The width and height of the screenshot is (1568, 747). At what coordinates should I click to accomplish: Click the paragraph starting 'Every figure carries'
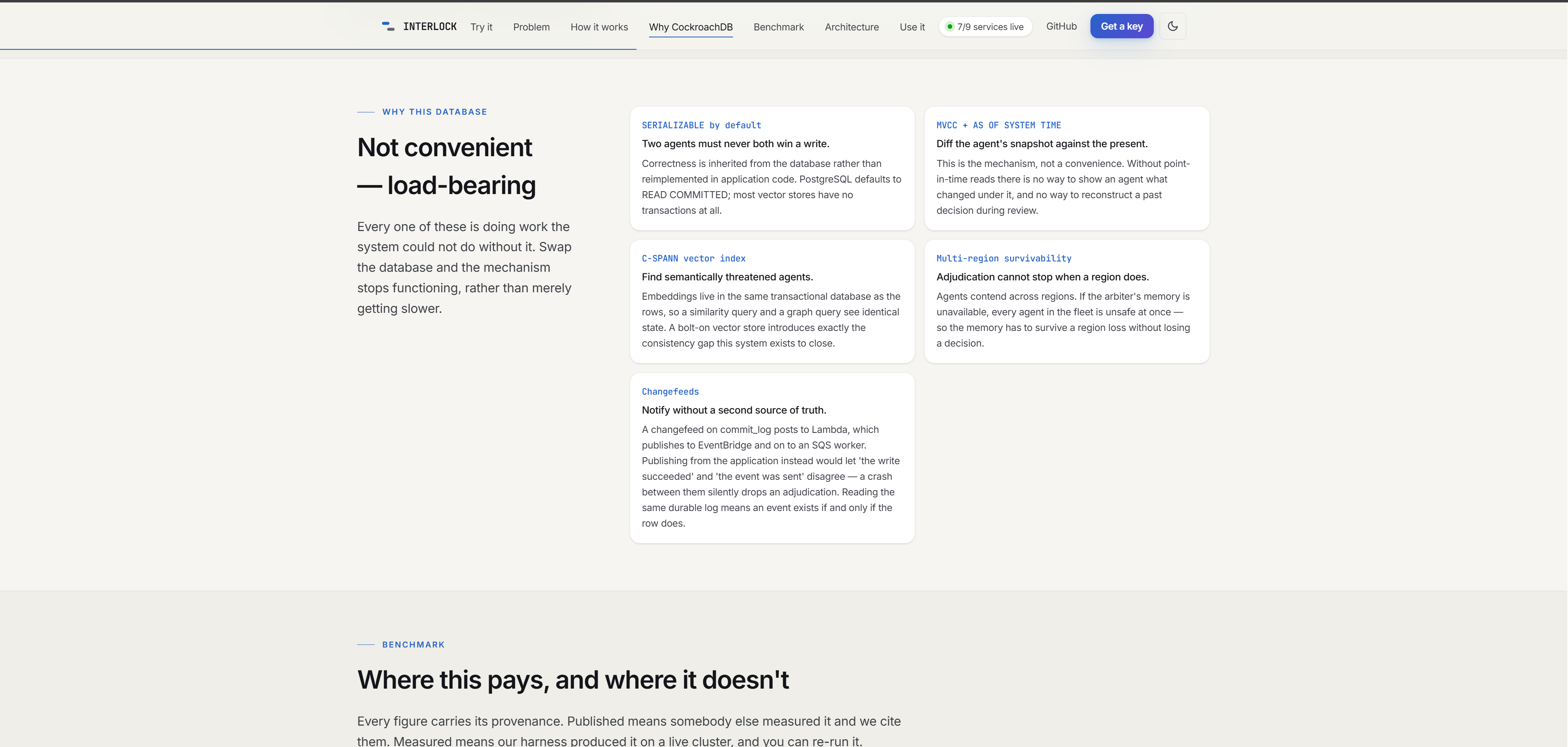pos(629,731)
